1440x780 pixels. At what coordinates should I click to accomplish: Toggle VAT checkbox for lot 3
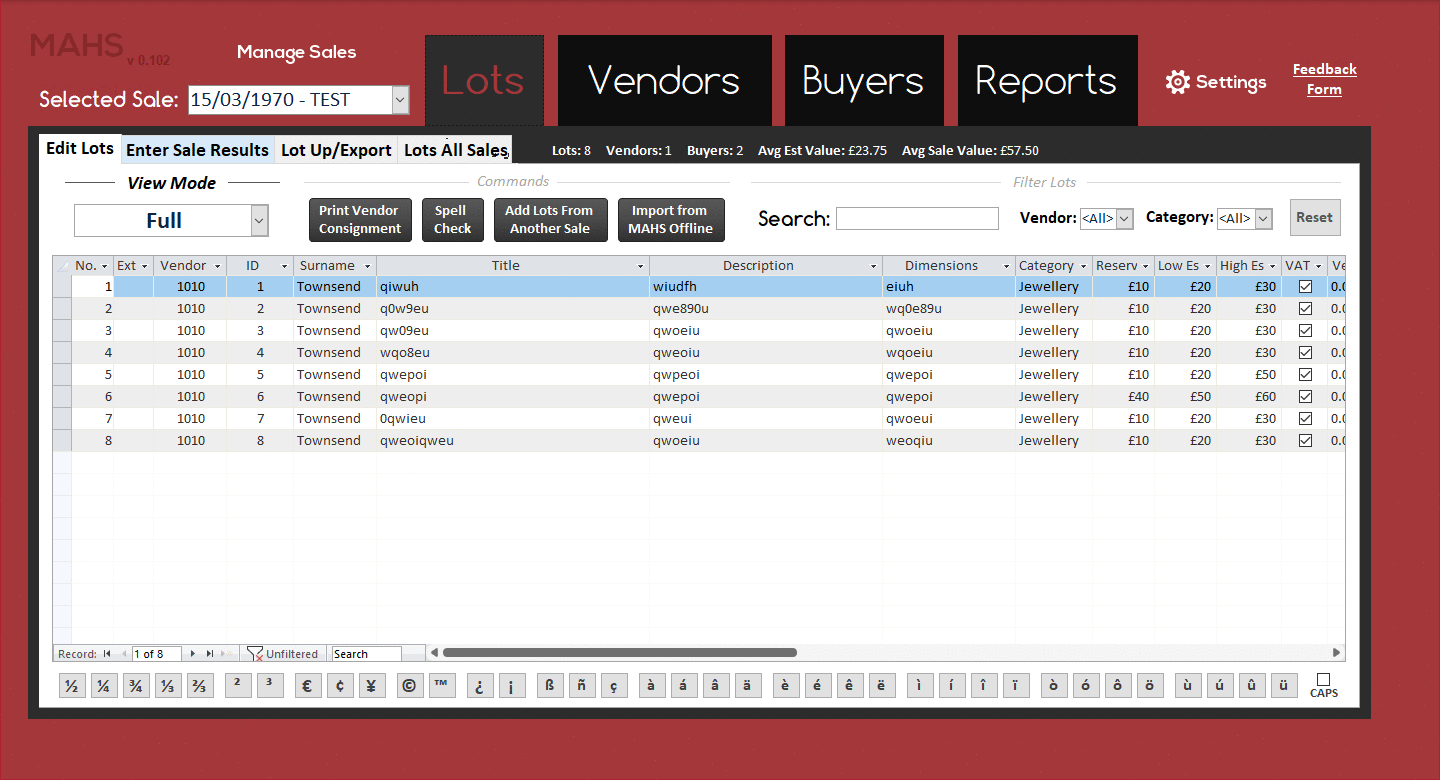(x=1305, y=330)
